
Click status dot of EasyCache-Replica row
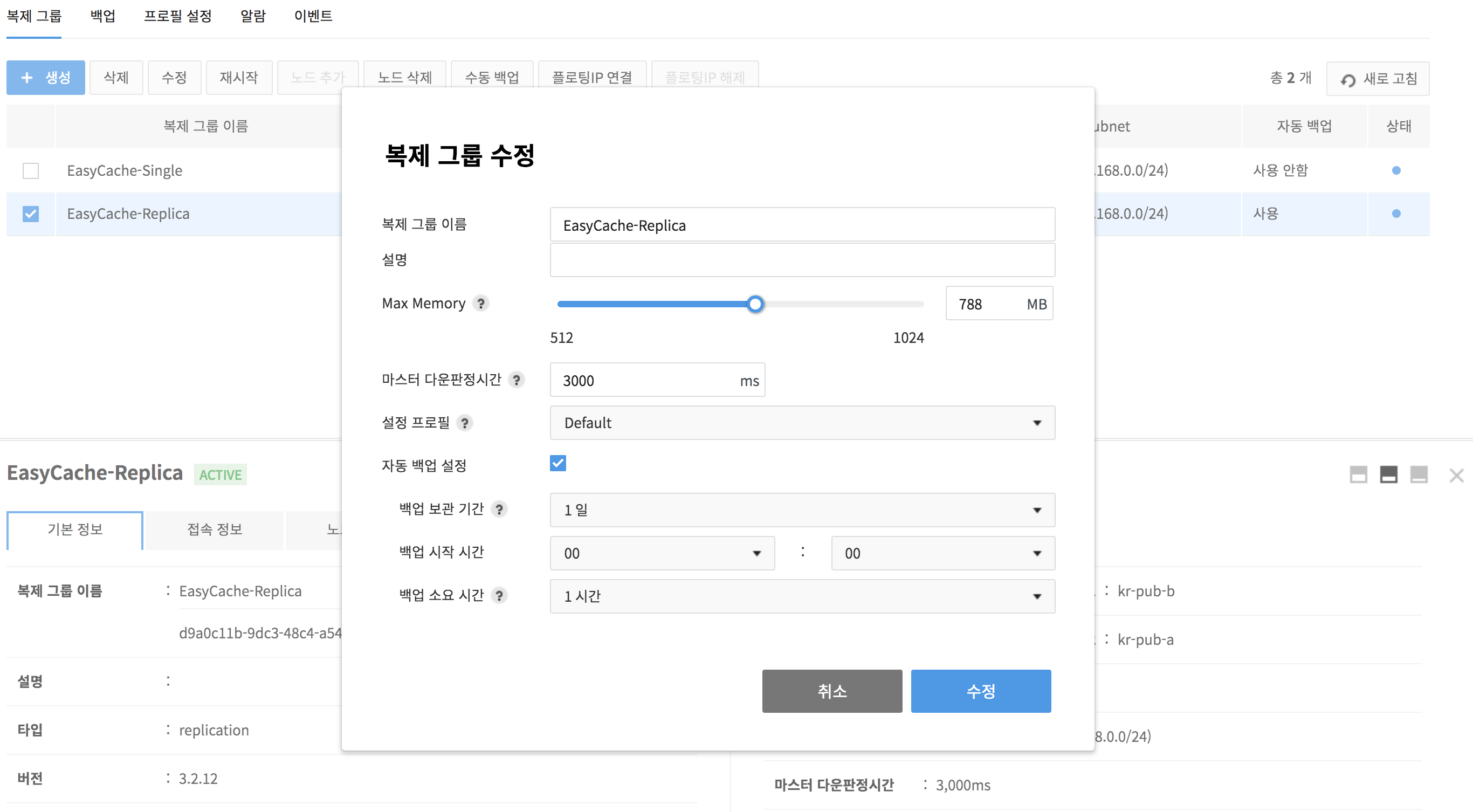point(1396,214)
